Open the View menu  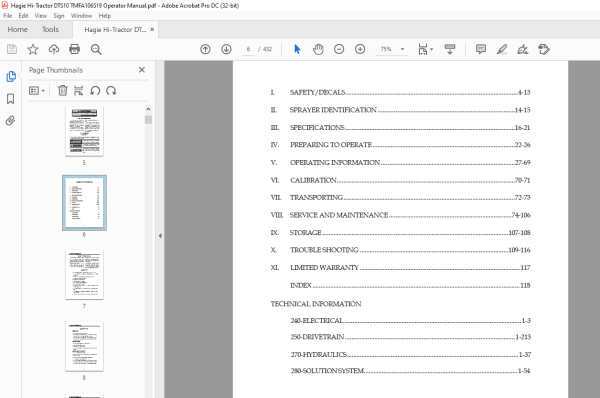41,16
